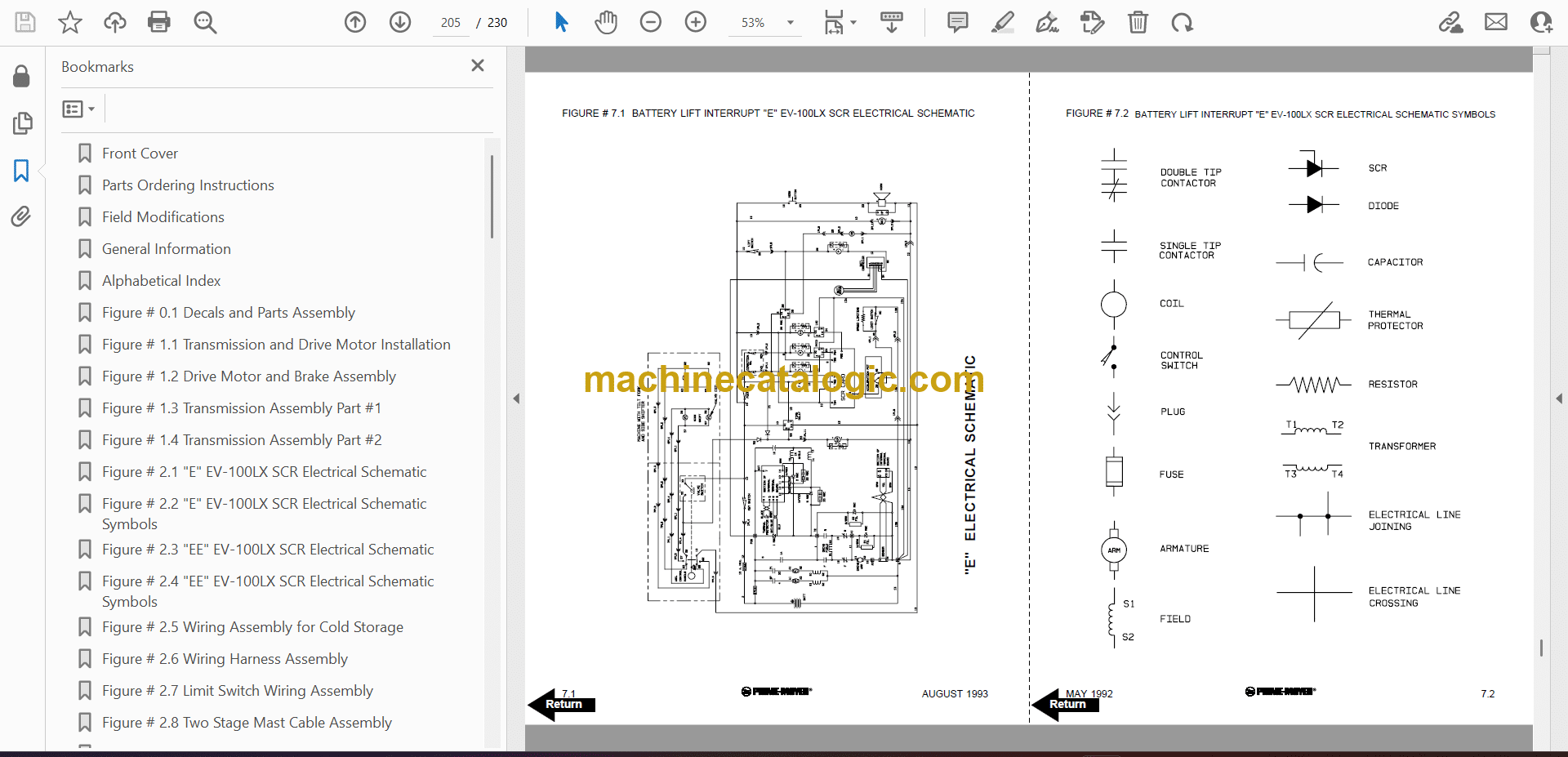Jump to Figure # 2.5 Wiring Assembly for Cold Storage
1568x757 pixels.
coord(252,627)
